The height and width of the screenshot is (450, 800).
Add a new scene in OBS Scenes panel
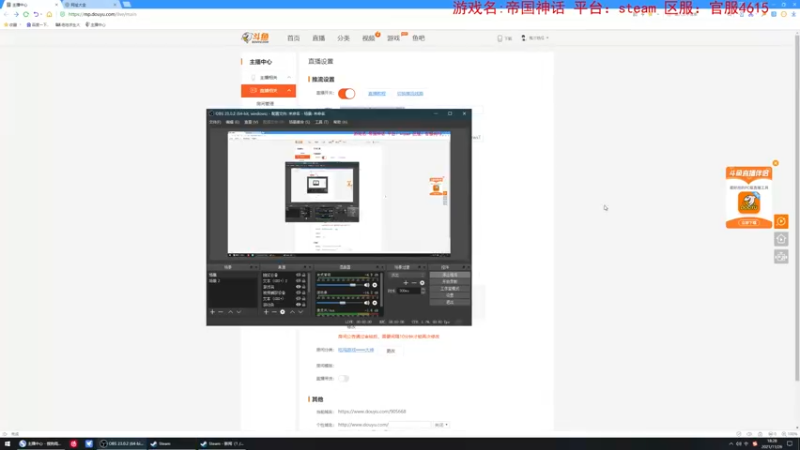pos(212,312)
